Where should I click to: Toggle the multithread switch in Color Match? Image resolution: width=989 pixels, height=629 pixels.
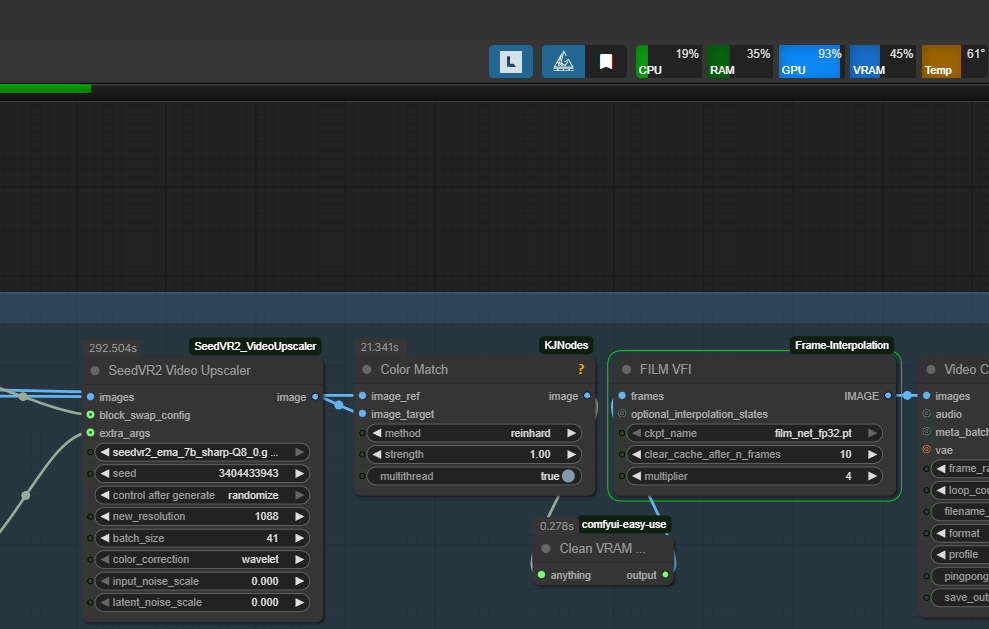[568, 476]
